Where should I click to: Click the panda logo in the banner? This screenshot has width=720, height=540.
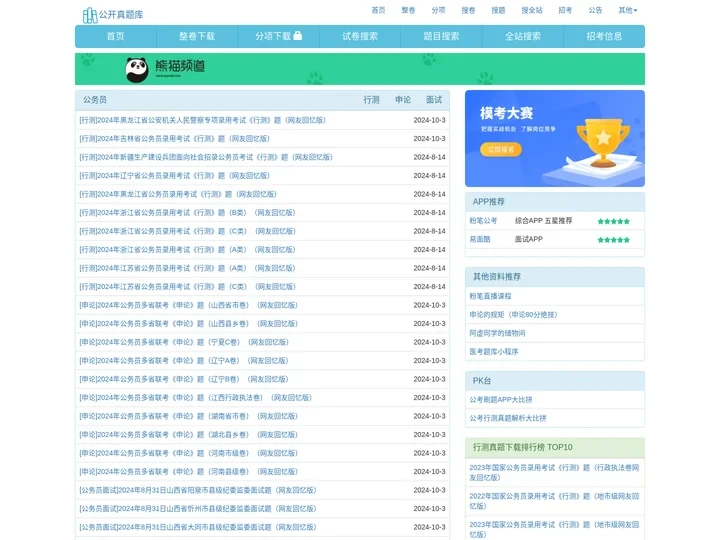click(137, 70)
